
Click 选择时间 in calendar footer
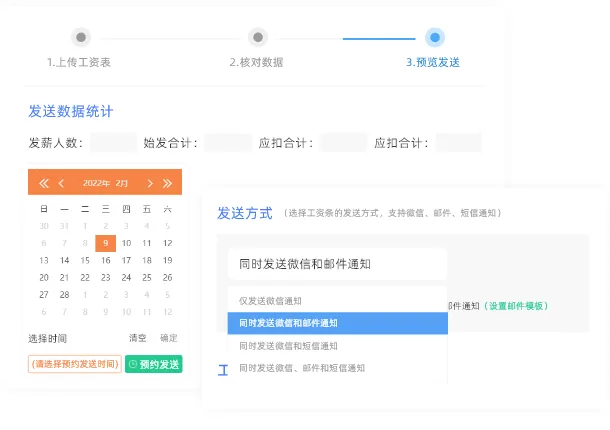pyautogui.click(x=47, y=339)
